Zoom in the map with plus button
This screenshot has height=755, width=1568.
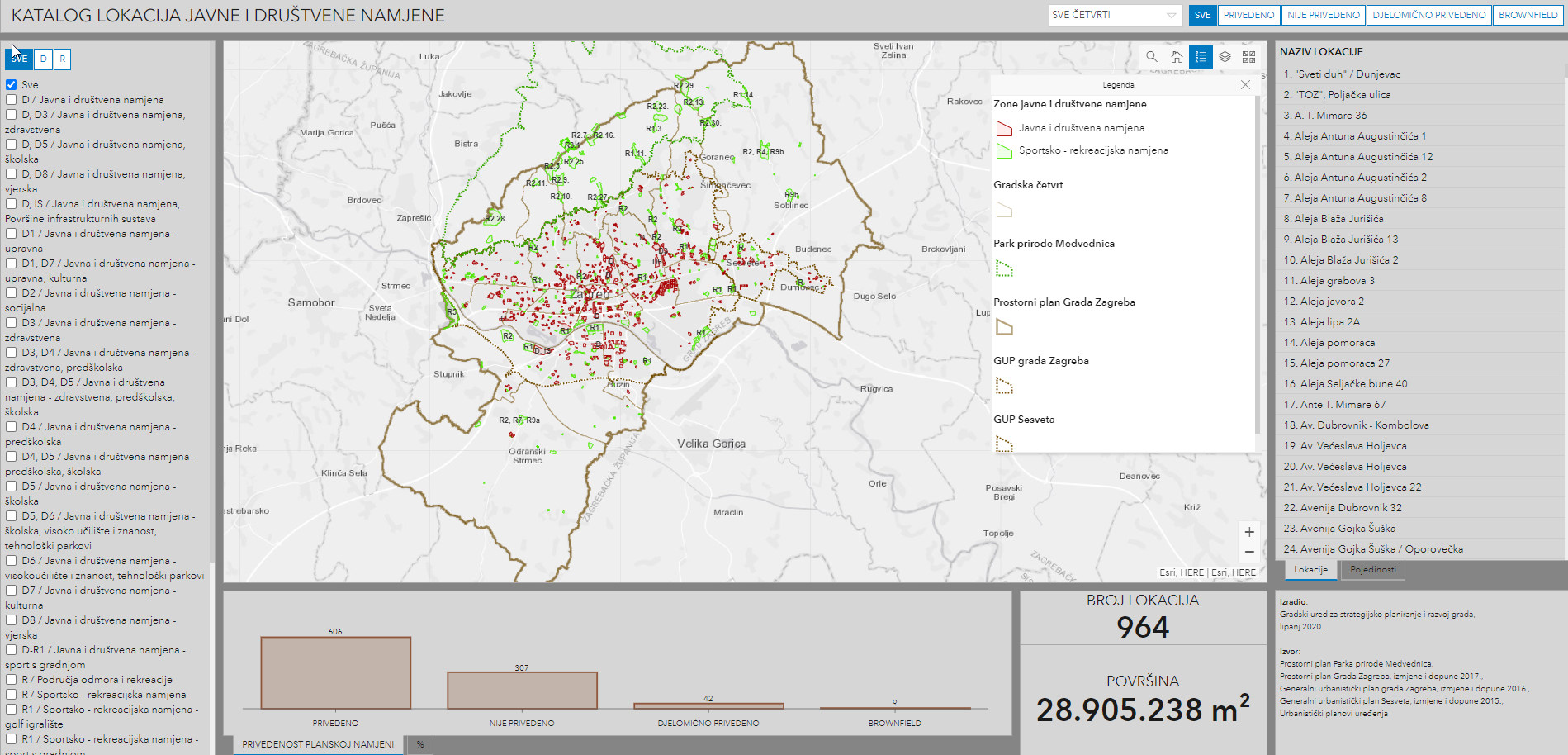[x=1249, y=532]
